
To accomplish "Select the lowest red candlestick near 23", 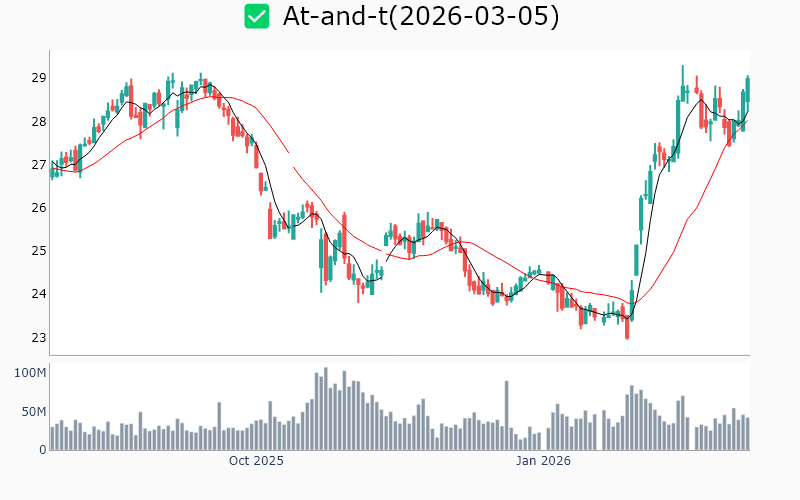I will click(x=627, y=325).
